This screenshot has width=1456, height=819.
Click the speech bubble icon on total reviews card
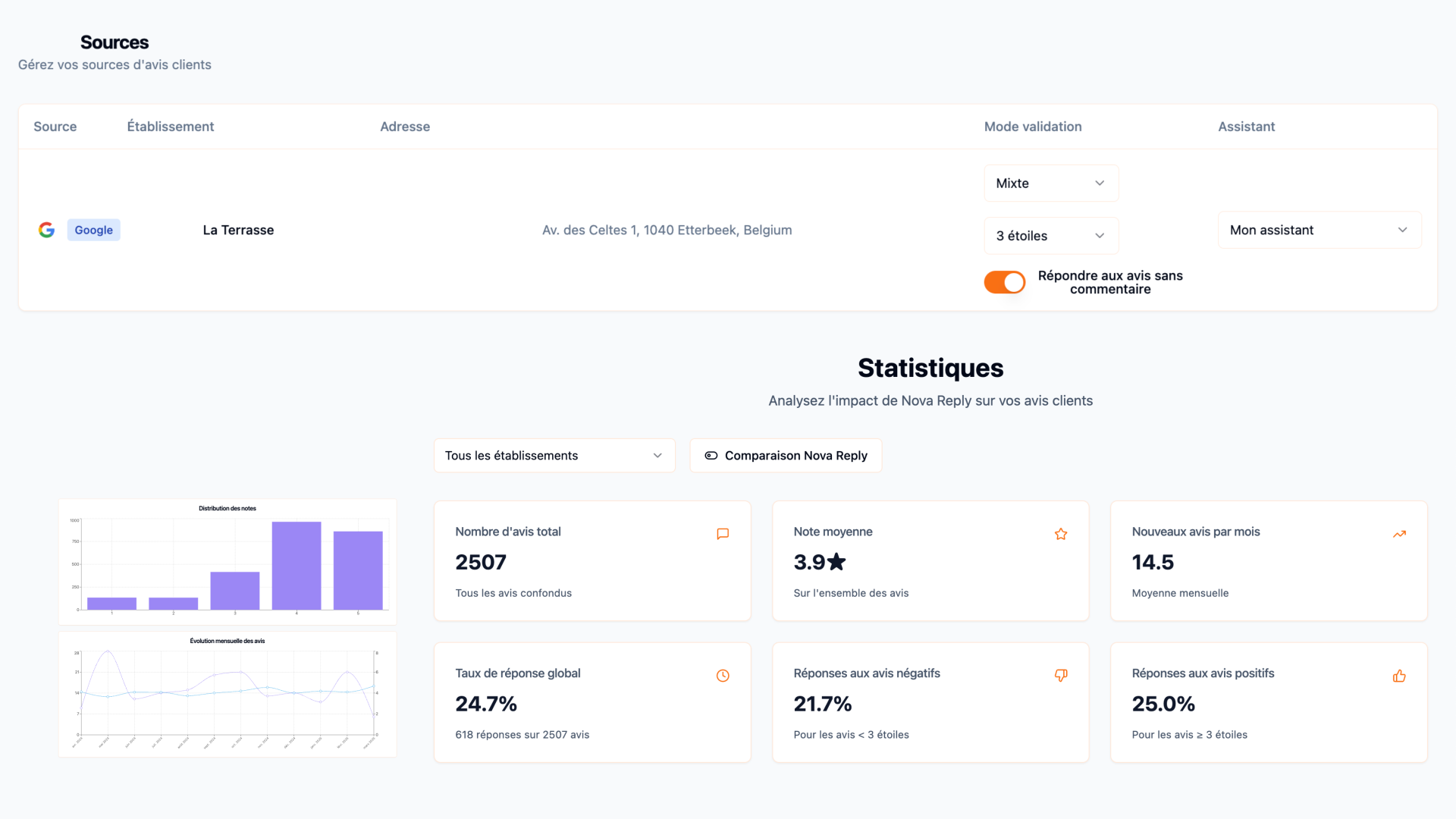723,534
